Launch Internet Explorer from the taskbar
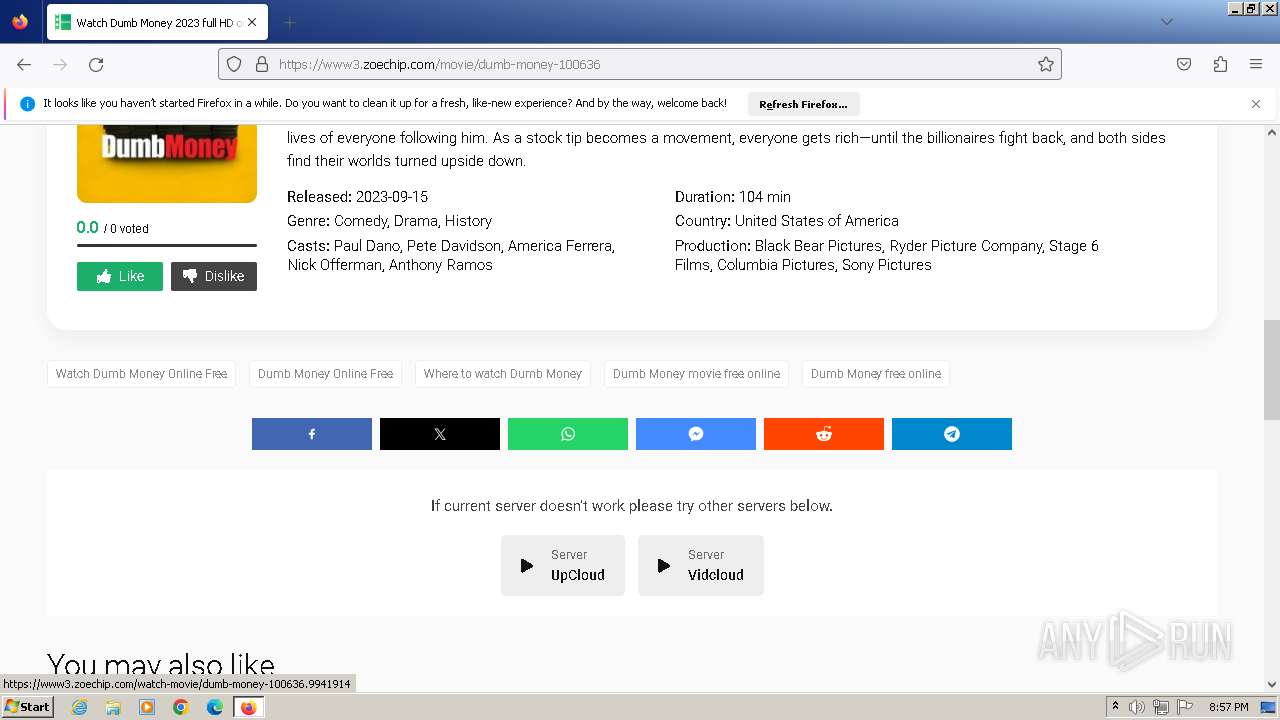 (x=80, y=707)
